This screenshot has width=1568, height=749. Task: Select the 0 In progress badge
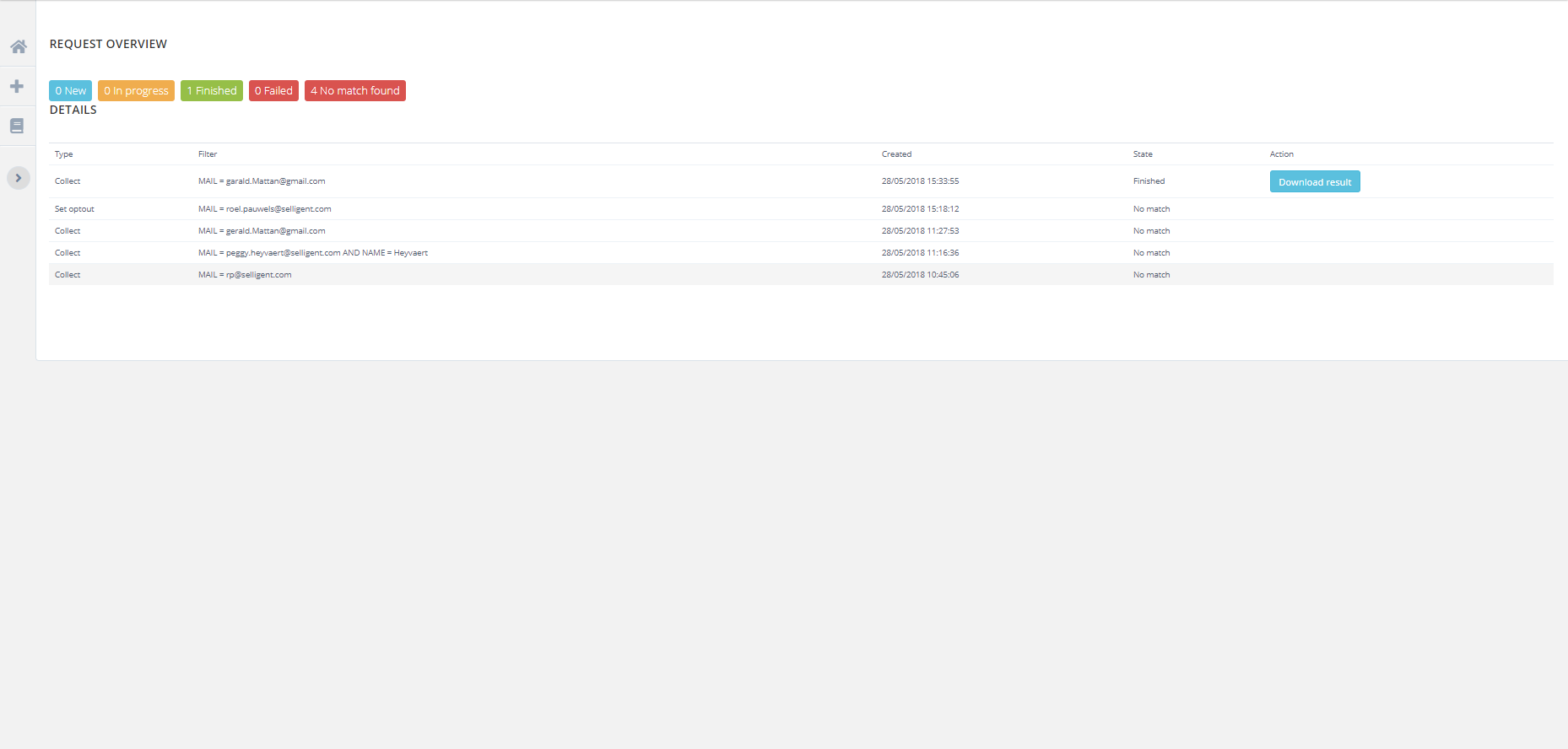click(x=136, y=91)
